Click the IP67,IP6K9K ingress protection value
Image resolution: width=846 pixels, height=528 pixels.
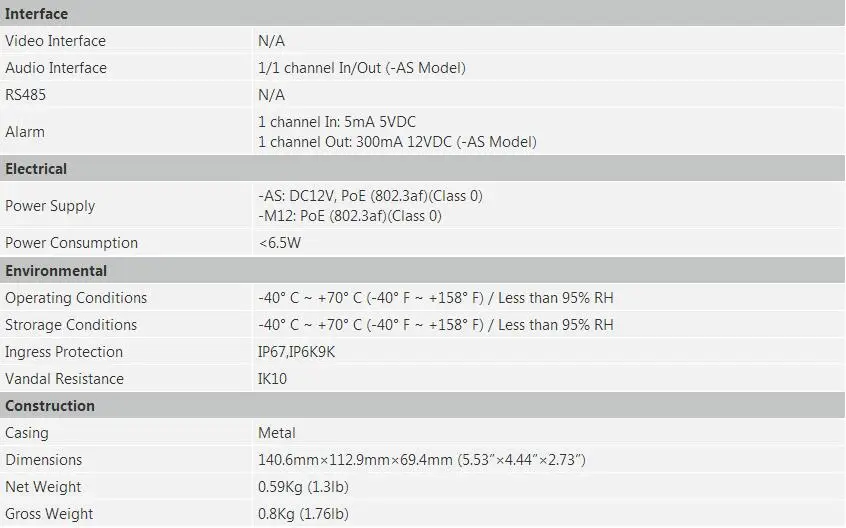[296, 352]
